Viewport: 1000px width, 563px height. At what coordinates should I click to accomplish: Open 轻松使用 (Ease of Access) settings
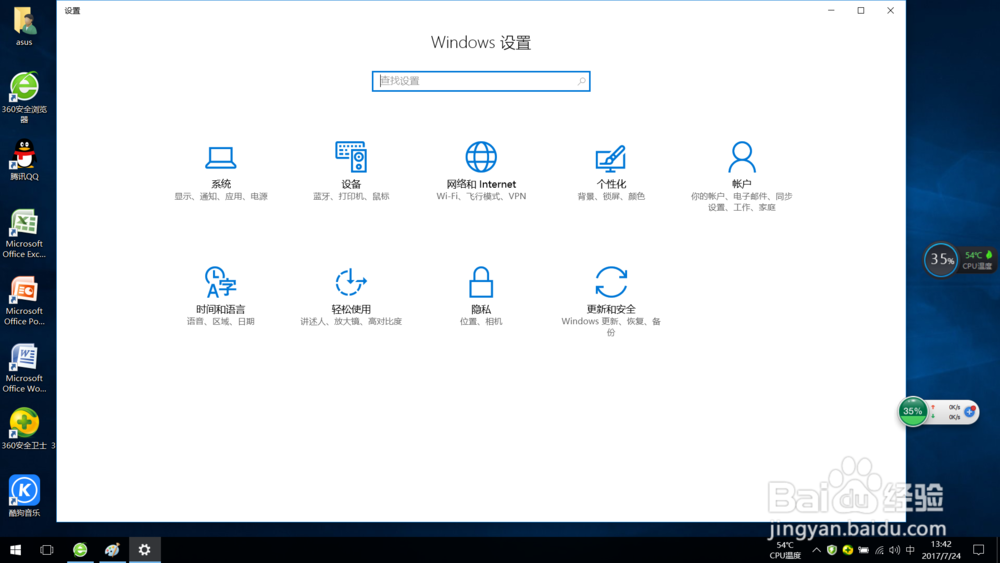pyautogui.click(x=351, y=296)
